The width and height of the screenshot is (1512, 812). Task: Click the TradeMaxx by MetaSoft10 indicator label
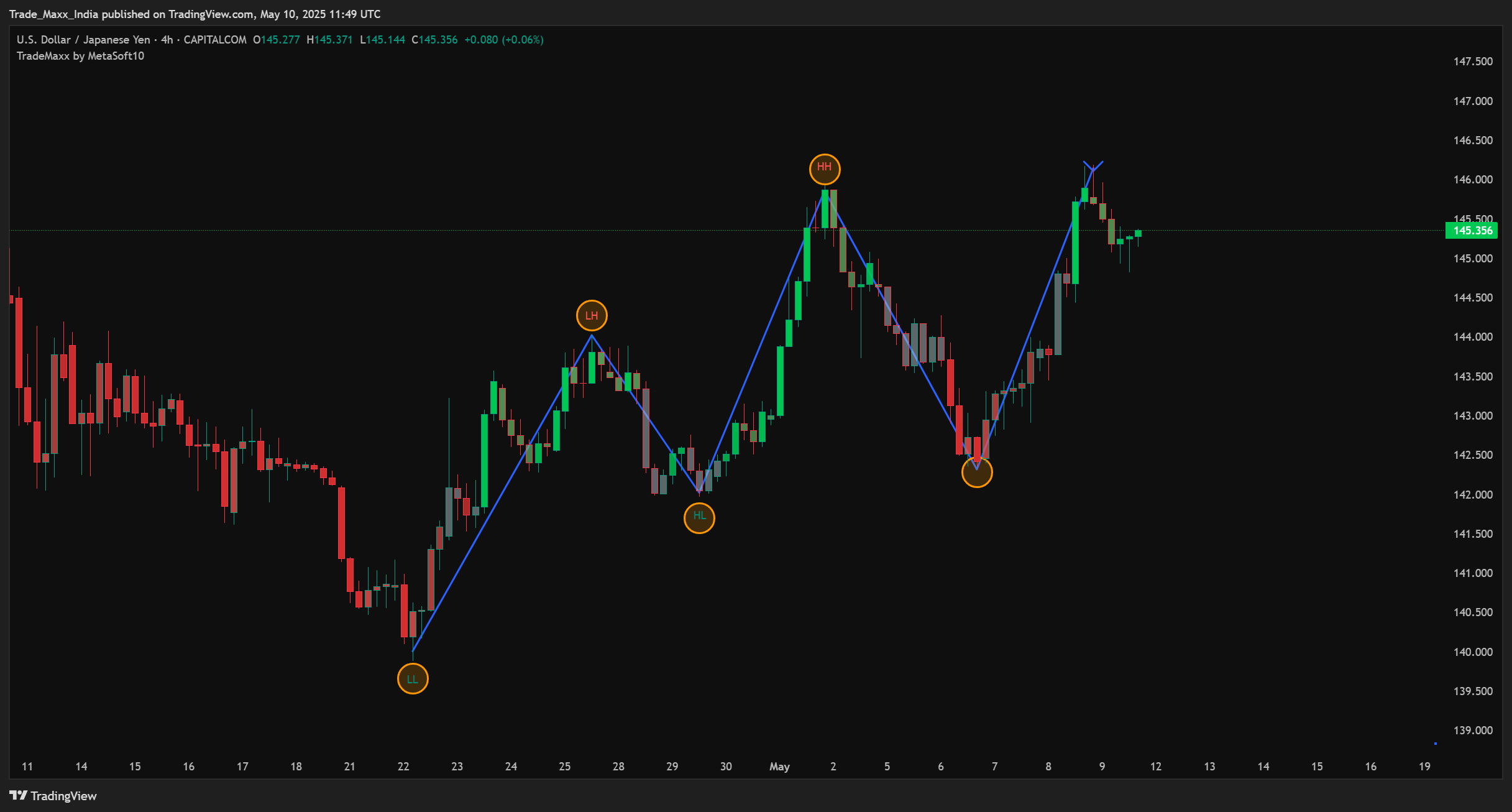pos(80,56)
